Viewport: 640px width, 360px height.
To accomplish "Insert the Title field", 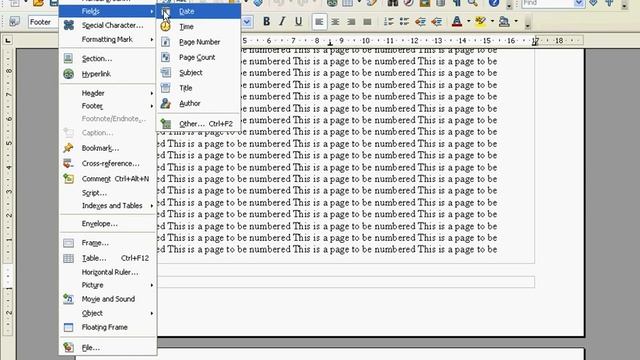I will tap(198, 88).
